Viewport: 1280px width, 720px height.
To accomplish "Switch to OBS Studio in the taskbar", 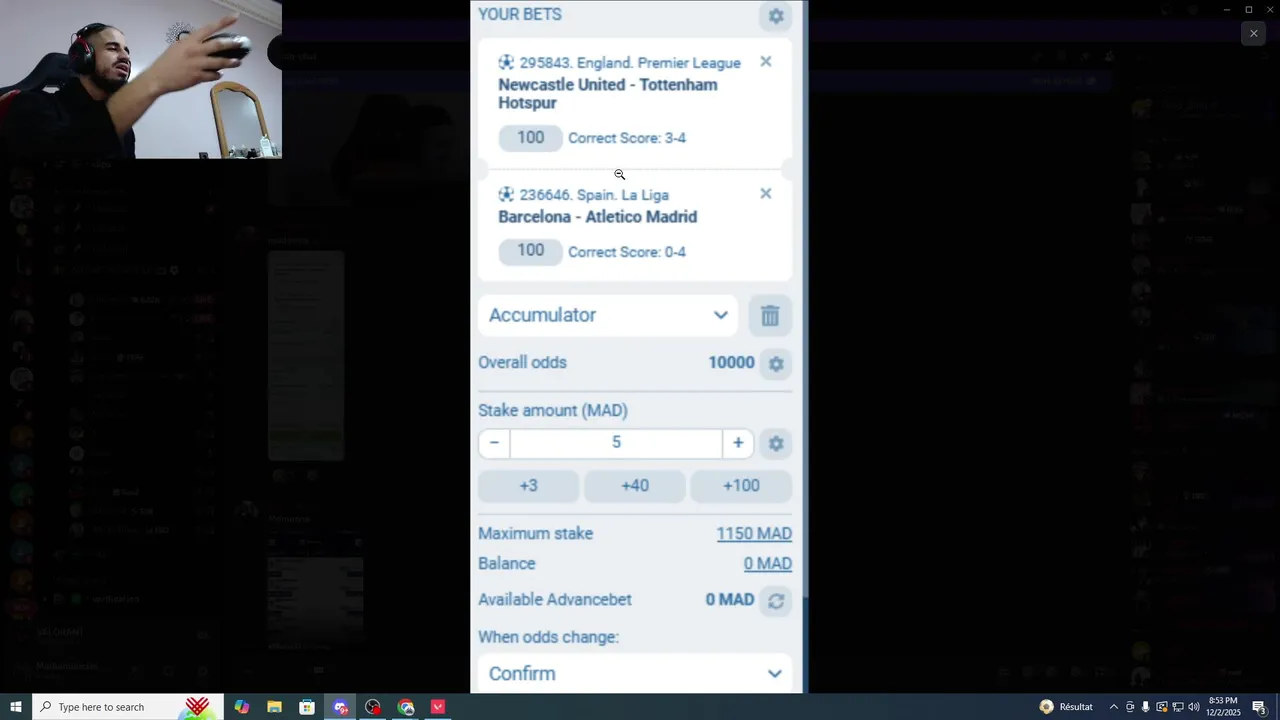I will 373,707.
